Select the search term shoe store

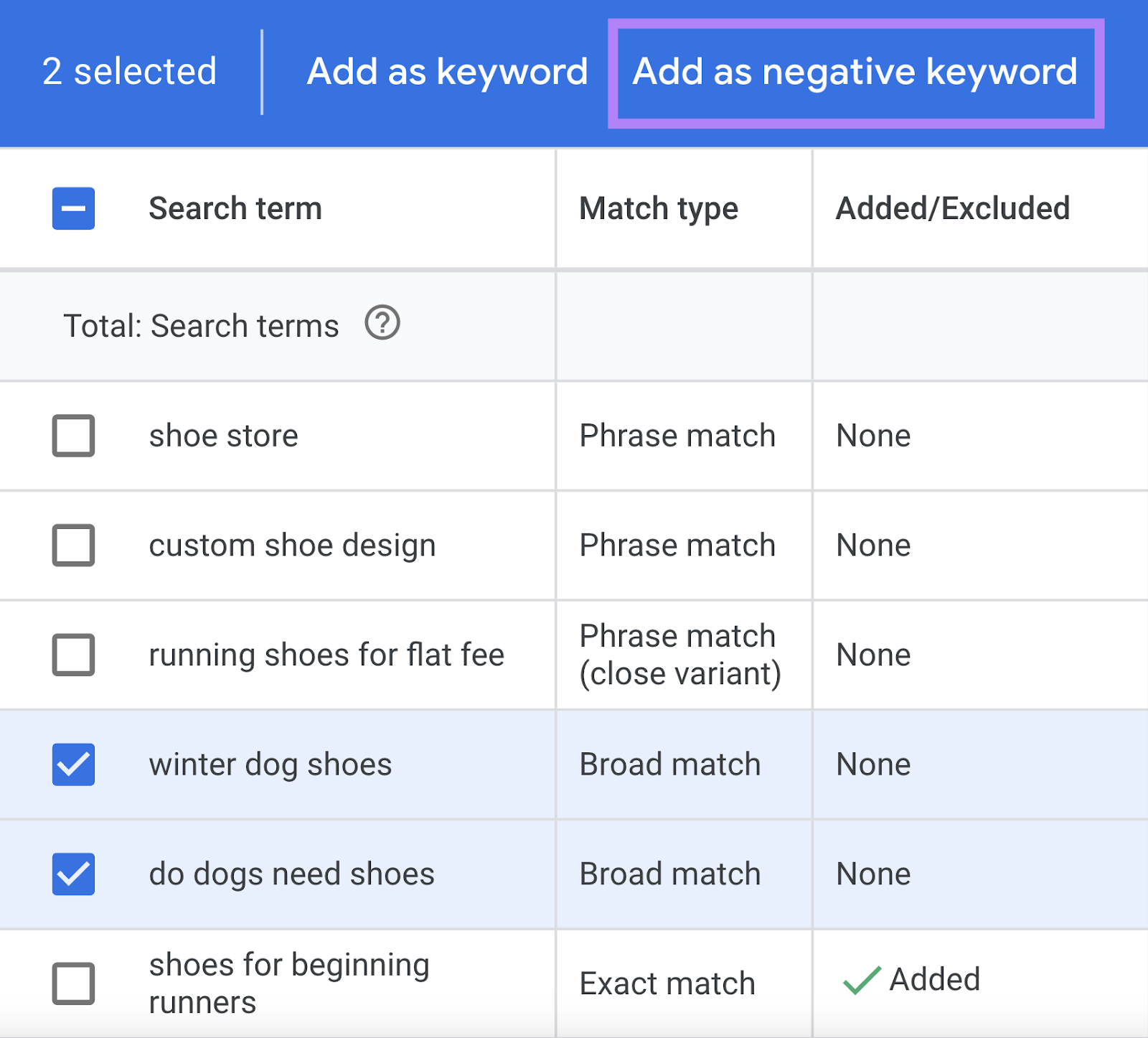pos(223,436)
